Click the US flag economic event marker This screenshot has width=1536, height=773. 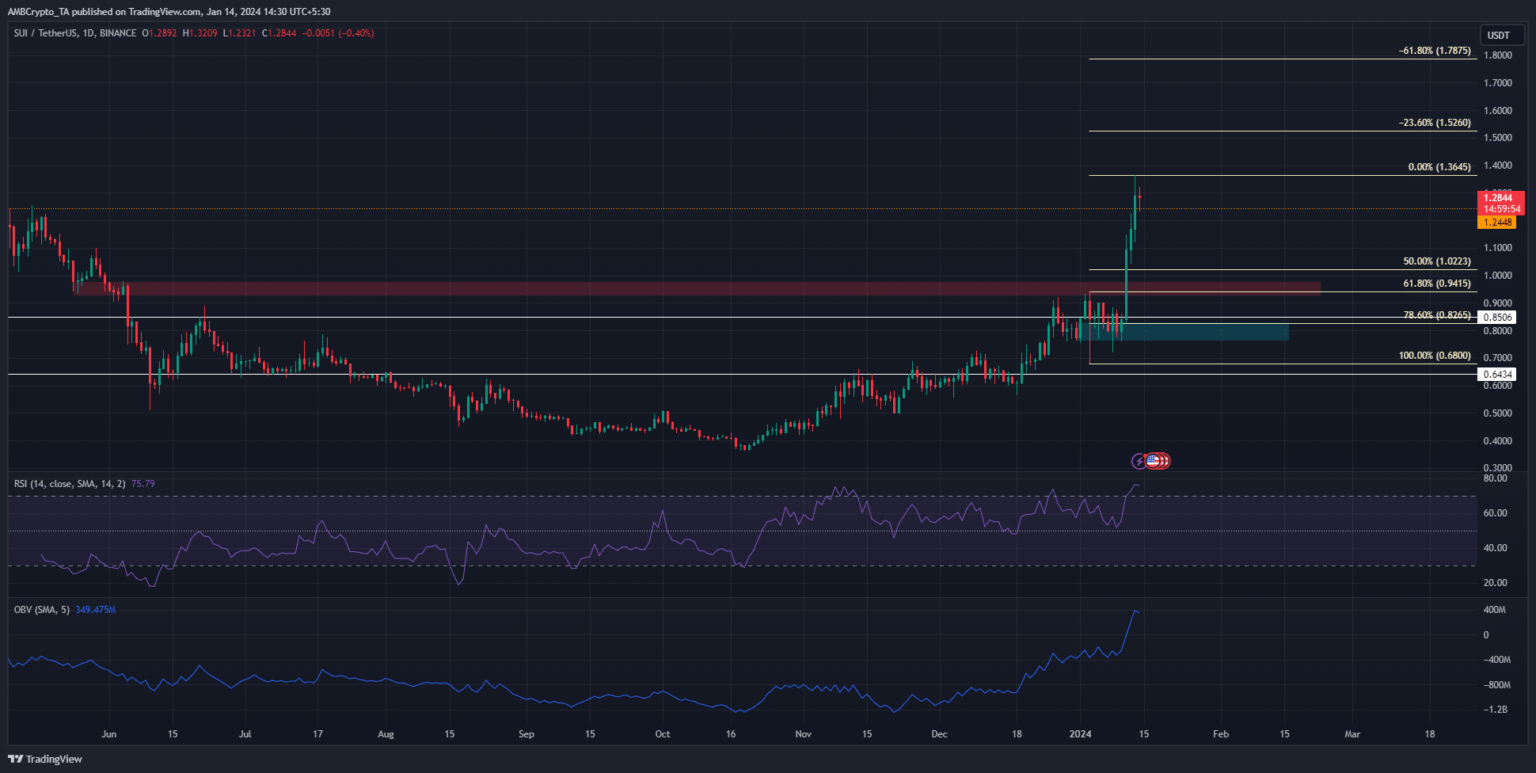click(1152, 461)
